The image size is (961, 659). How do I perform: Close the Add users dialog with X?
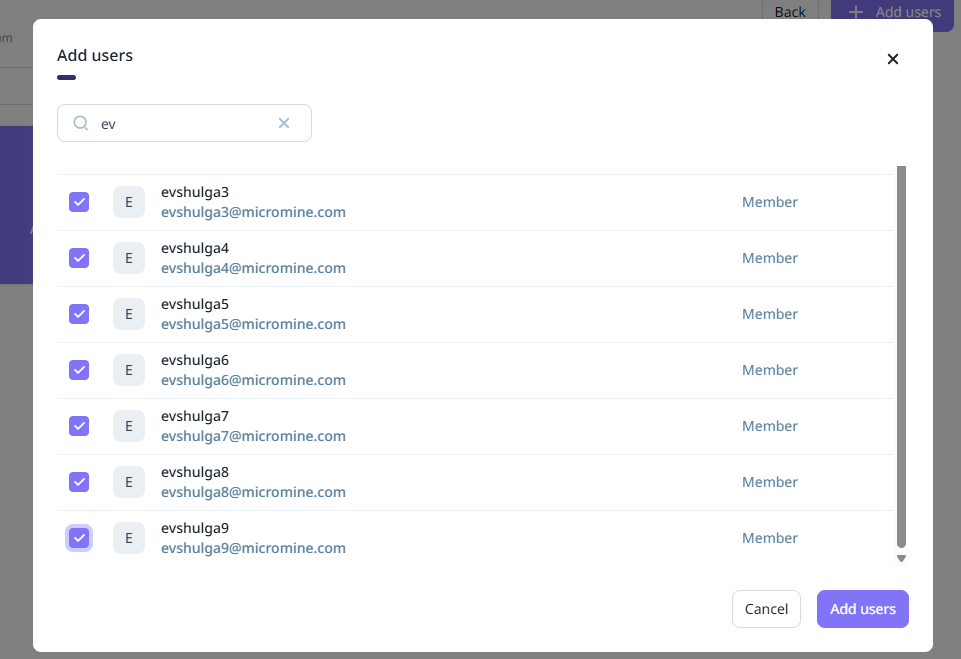(x=893, y=59)
